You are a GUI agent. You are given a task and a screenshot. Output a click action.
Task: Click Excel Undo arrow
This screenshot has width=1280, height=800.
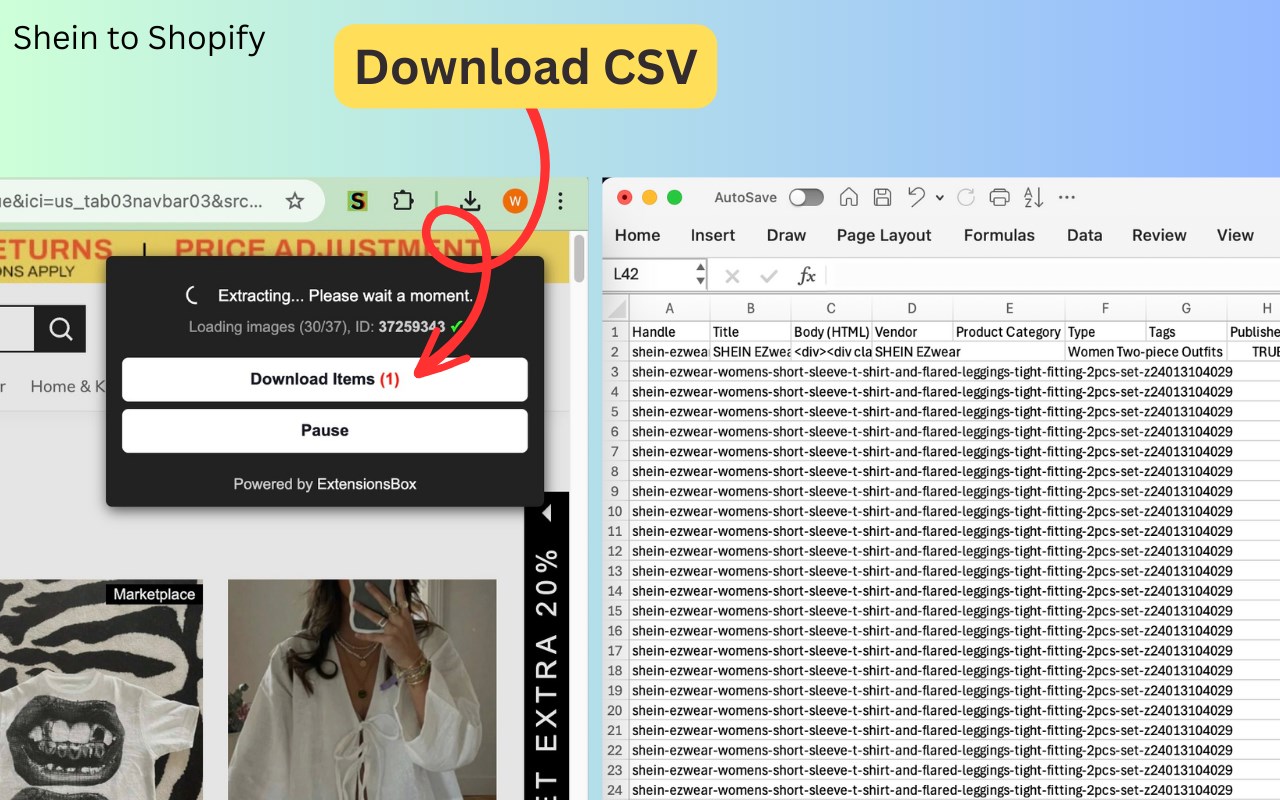tap(916, 197)
